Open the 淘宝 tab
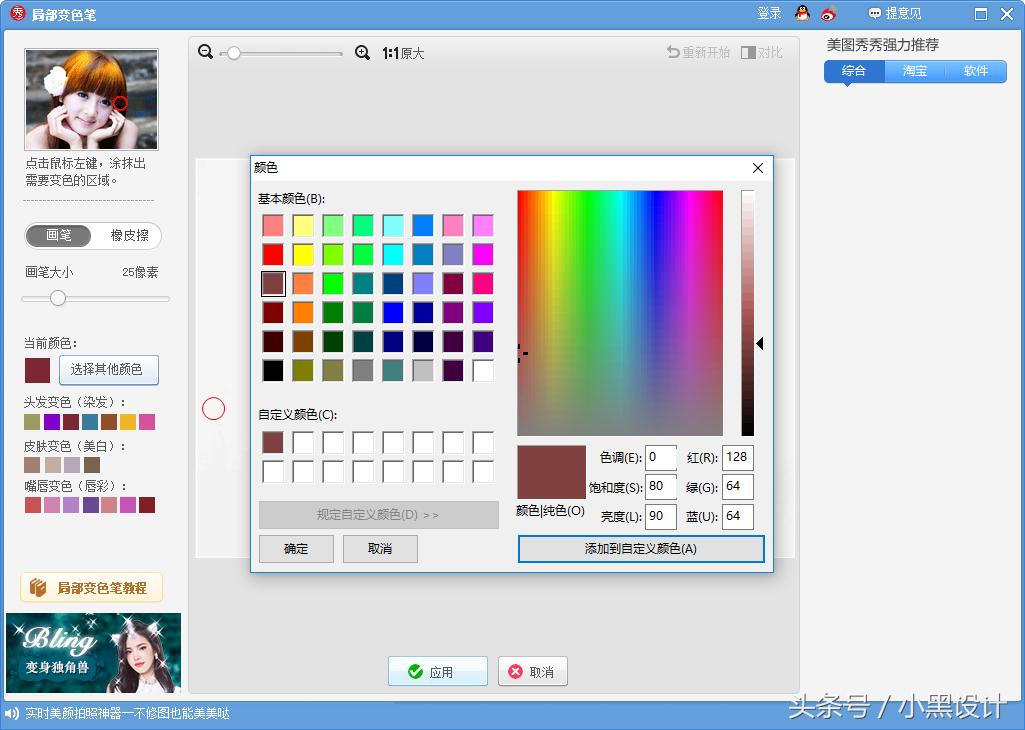Screen dimensions: 1025x730 tap(914, 71)
